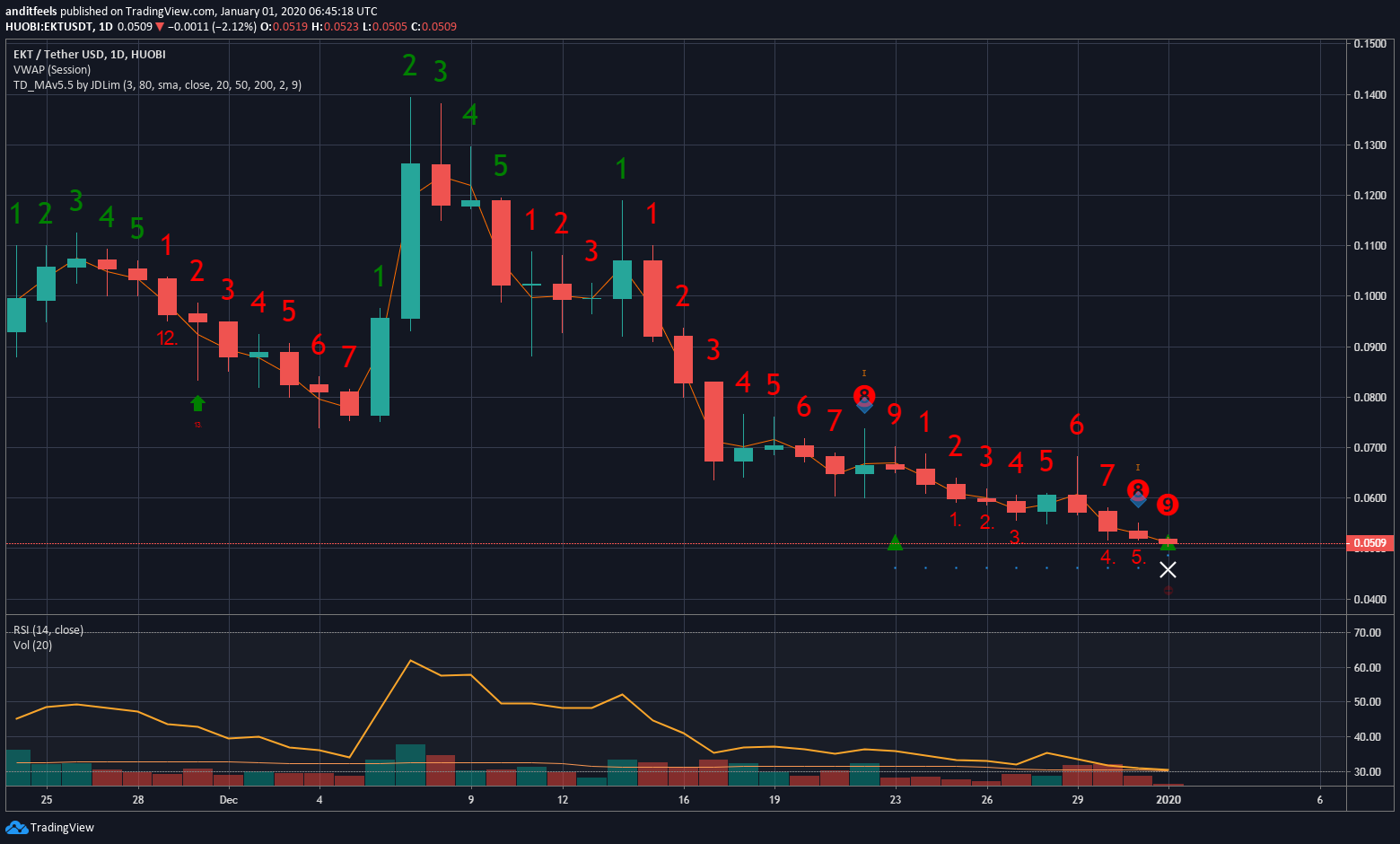The height and width of the screenshot is (844, 1400).
Task: Click the L:0.0505 low value in header
Action: (x=385, y=27)
